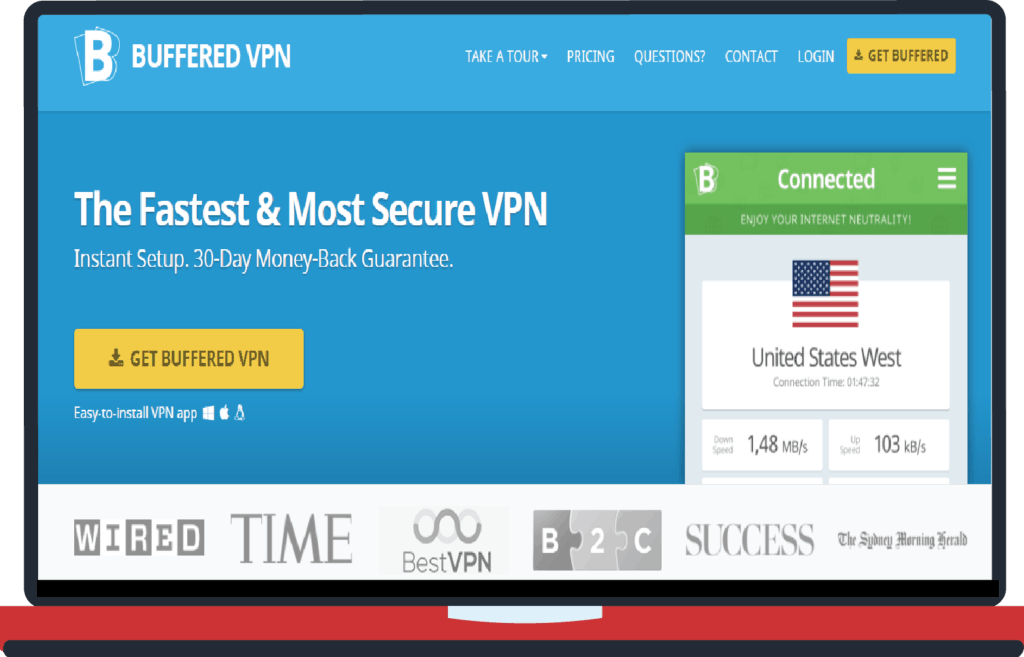
Task: Click the B logo in the Connected panel
Action: coord(706,179)
